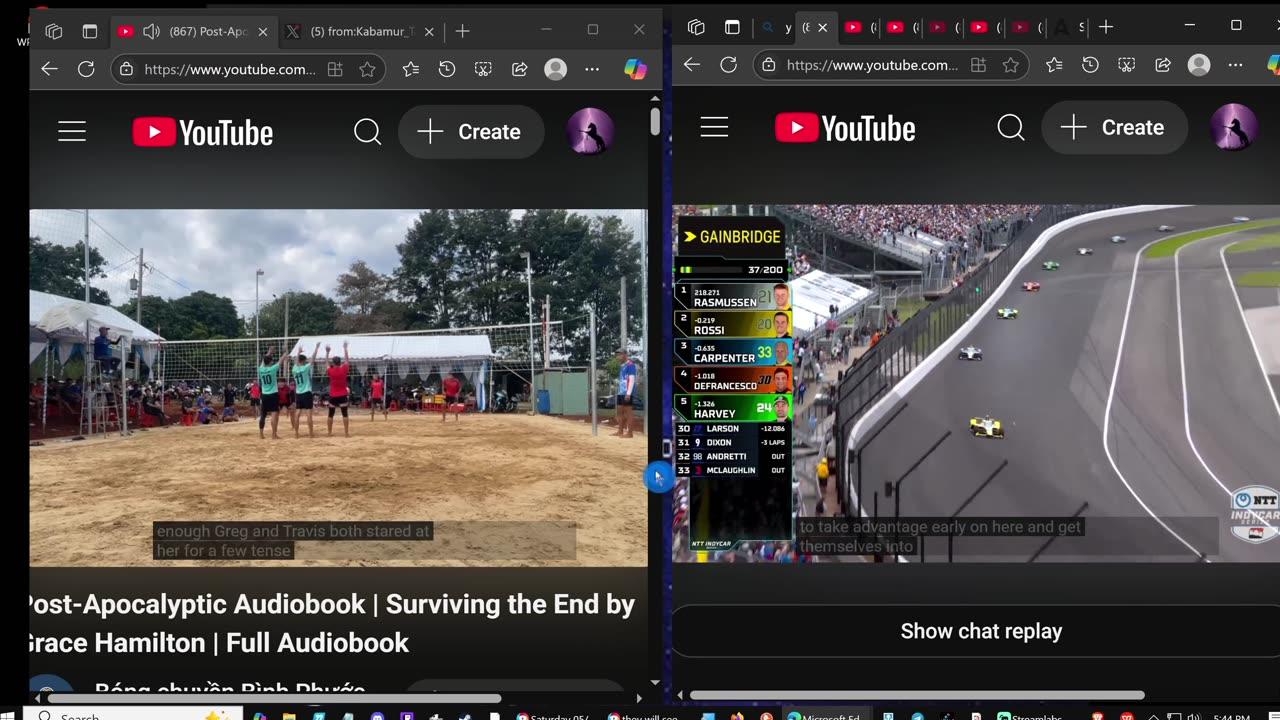This screenshot has width=1280, height=720.
Task: Open Copilot in left browser window
Action: 635,69
